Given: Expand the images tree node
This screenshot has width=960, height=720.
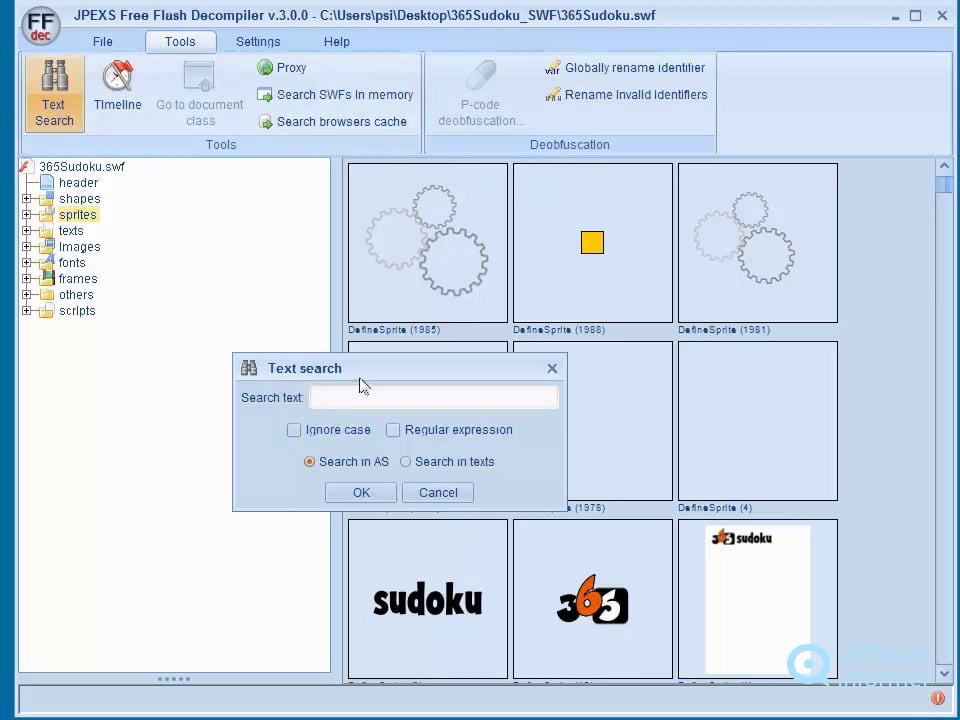Looking at the screenshot, I should pyautogui.click(x=26, y=246).
